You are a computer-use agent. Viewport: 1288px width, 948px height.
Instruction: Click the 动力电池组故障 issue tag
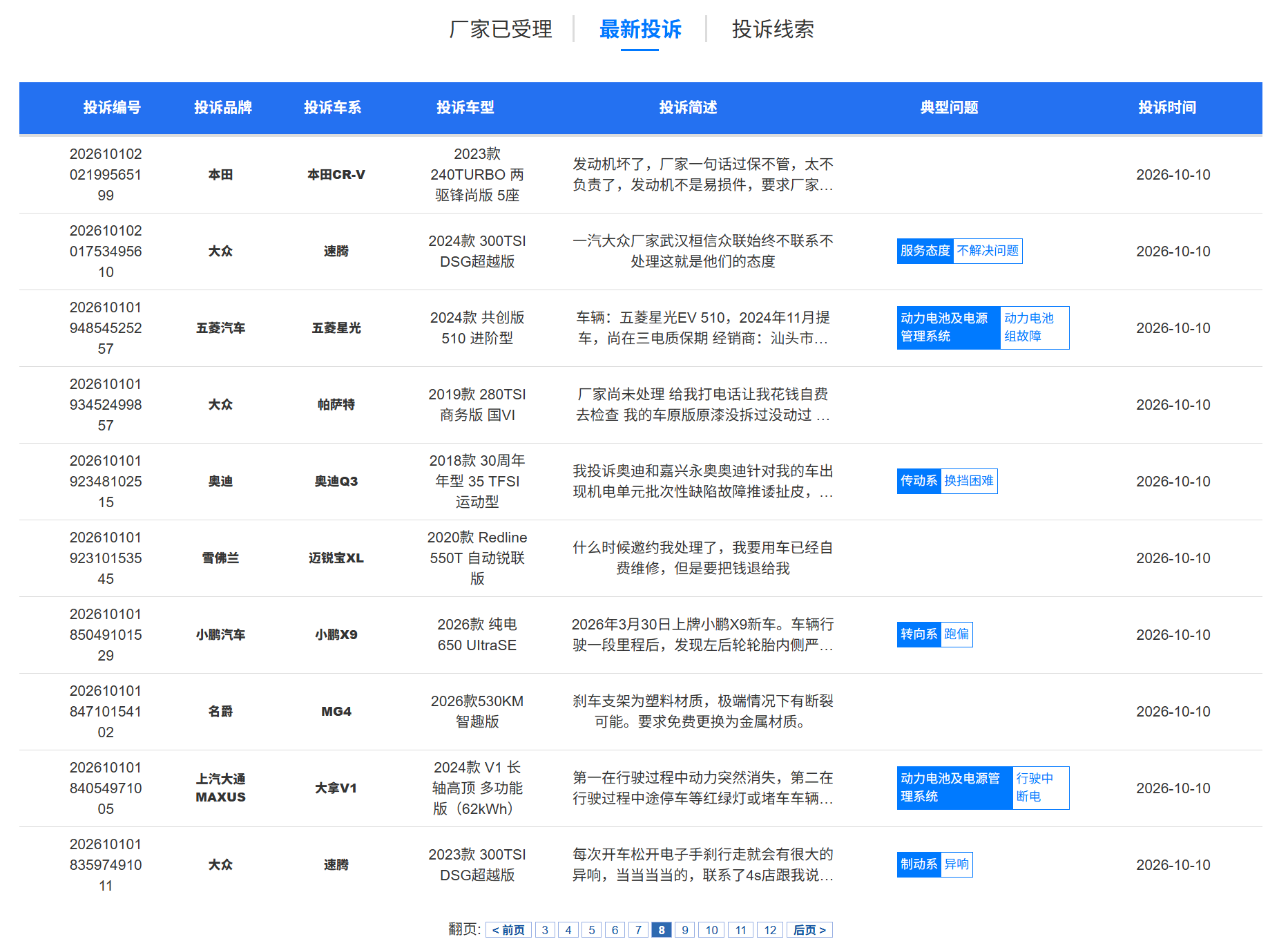[x=1035, y=328]
